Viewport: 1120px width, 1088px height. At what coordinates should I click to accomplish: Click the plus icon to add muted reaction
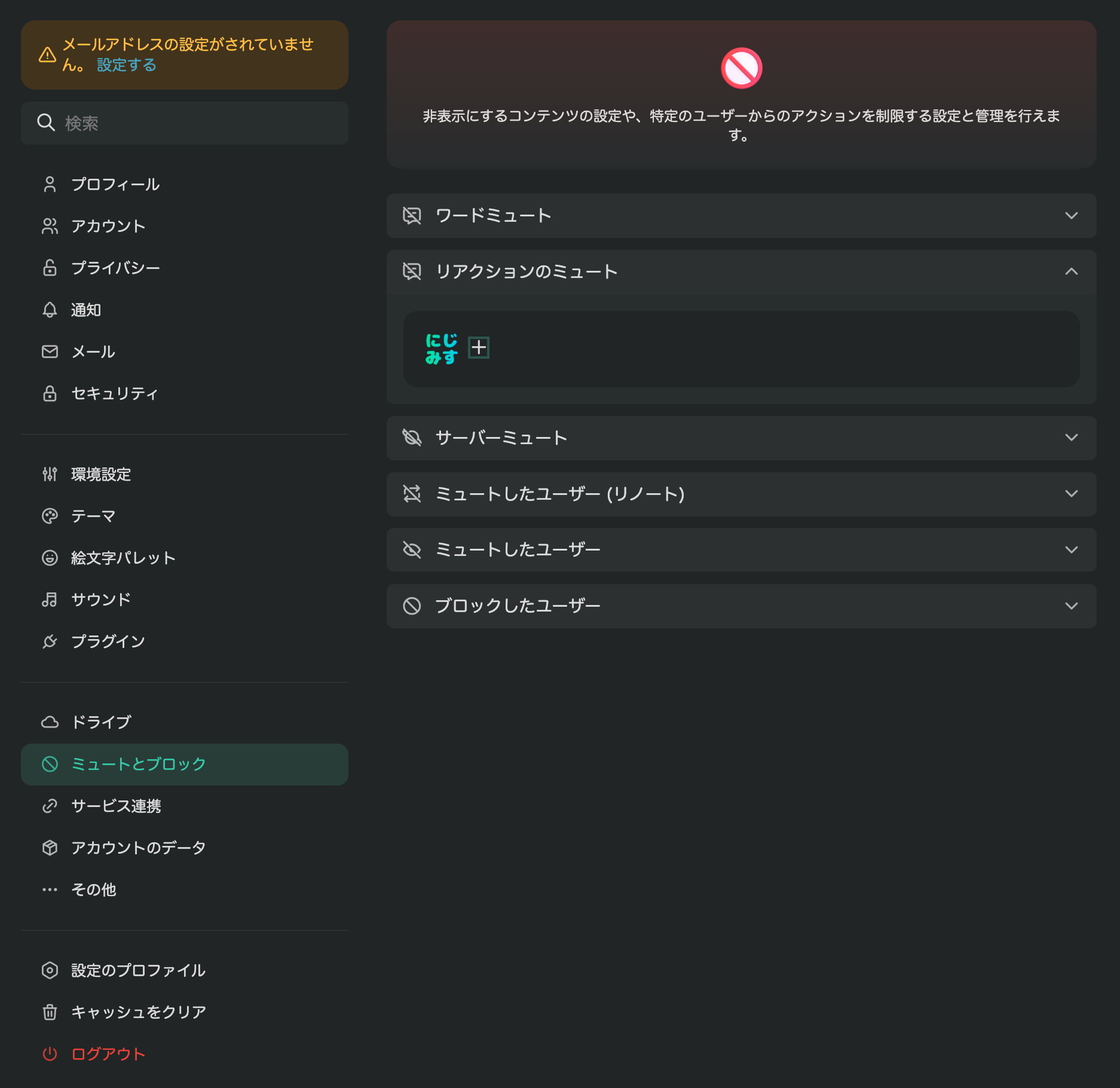(478, 347)
